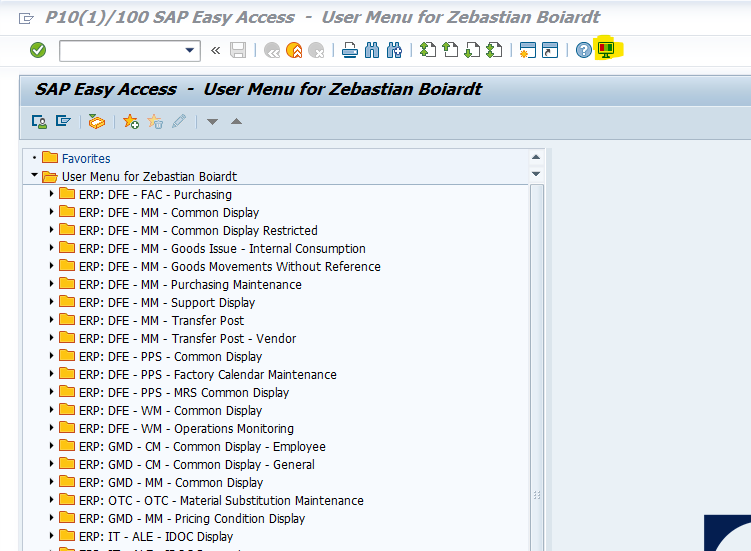The image size is (751, 551).
Task: Go to Last Page icon
Action: [494, 50]
